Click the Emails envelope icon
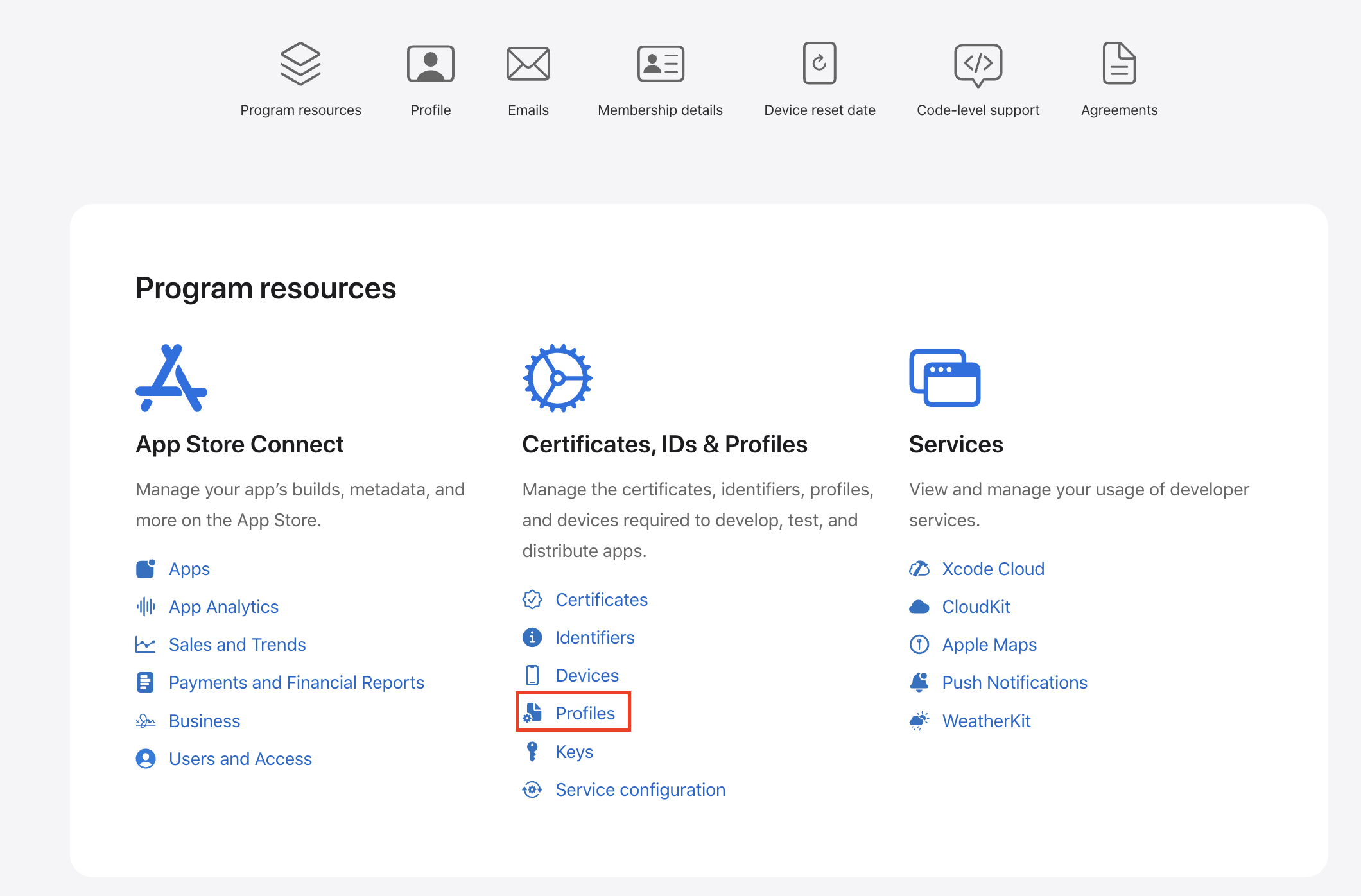 (x=528, y=64)
